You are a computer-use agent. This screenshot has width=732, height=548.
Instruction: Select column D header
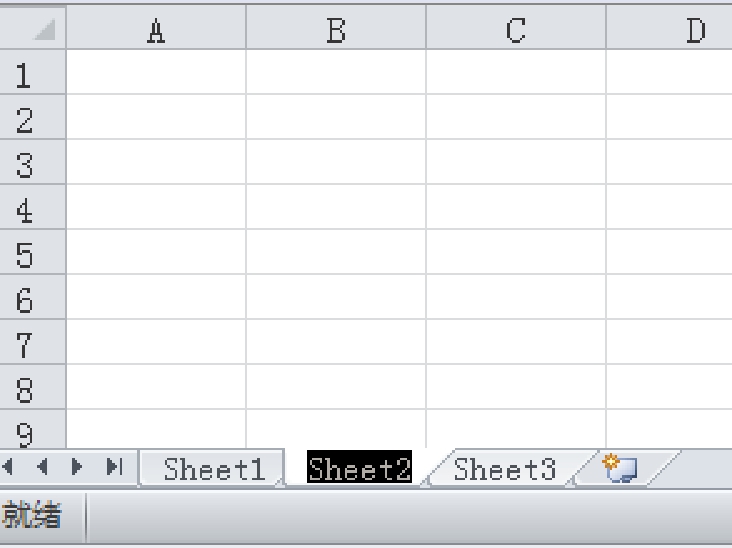coord(669,27)
